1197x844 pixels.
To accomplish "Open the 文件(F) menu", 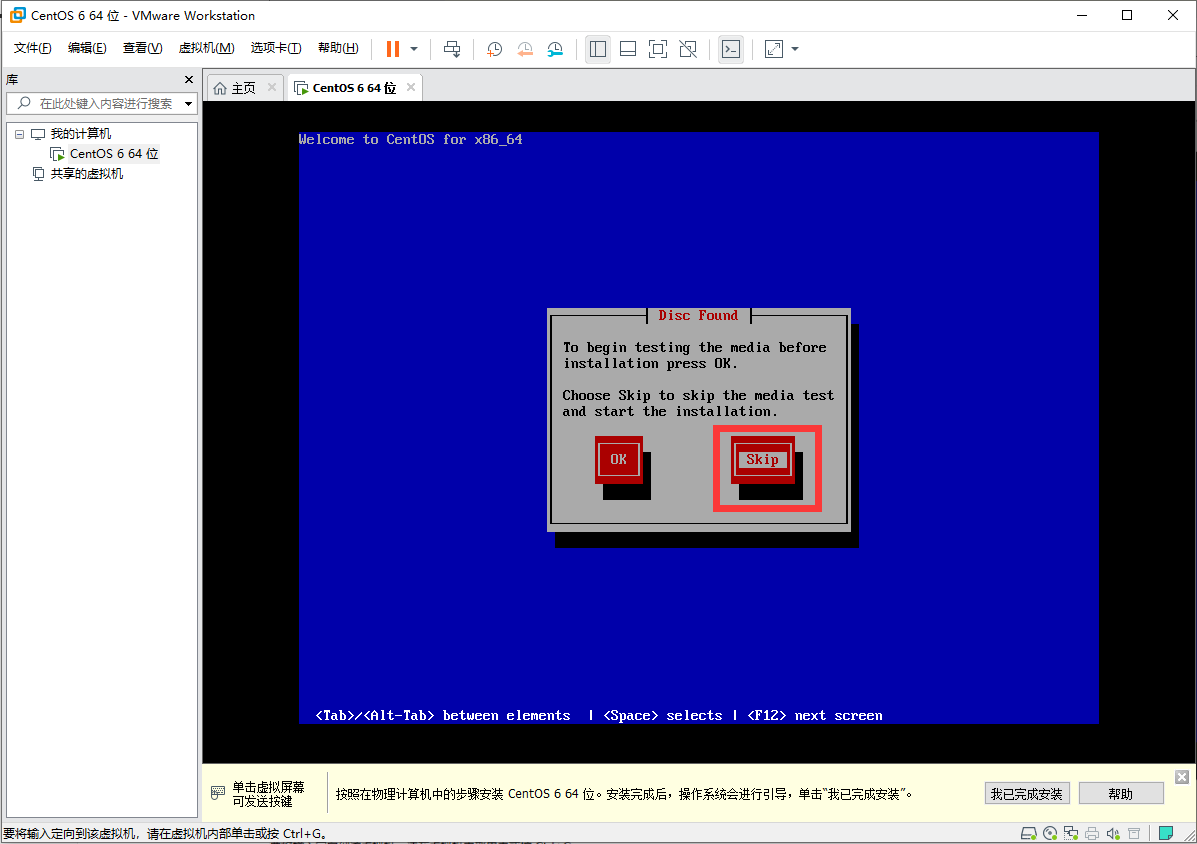I will (x=32, y=48).
